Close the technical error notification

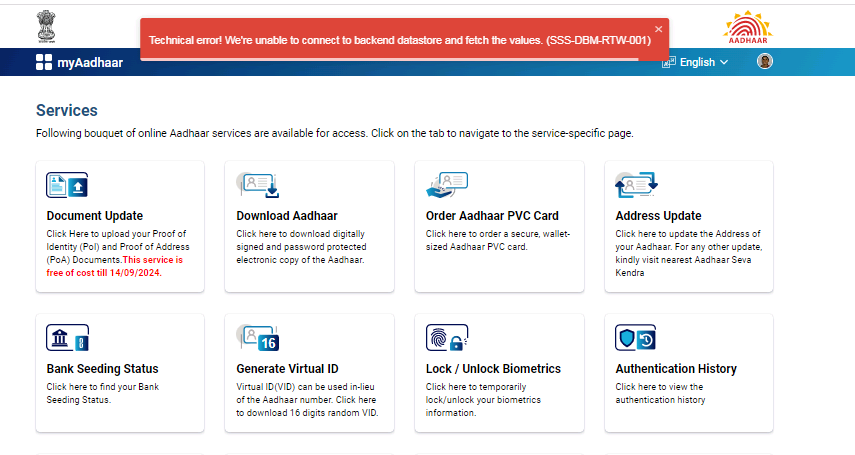(658, 29)
